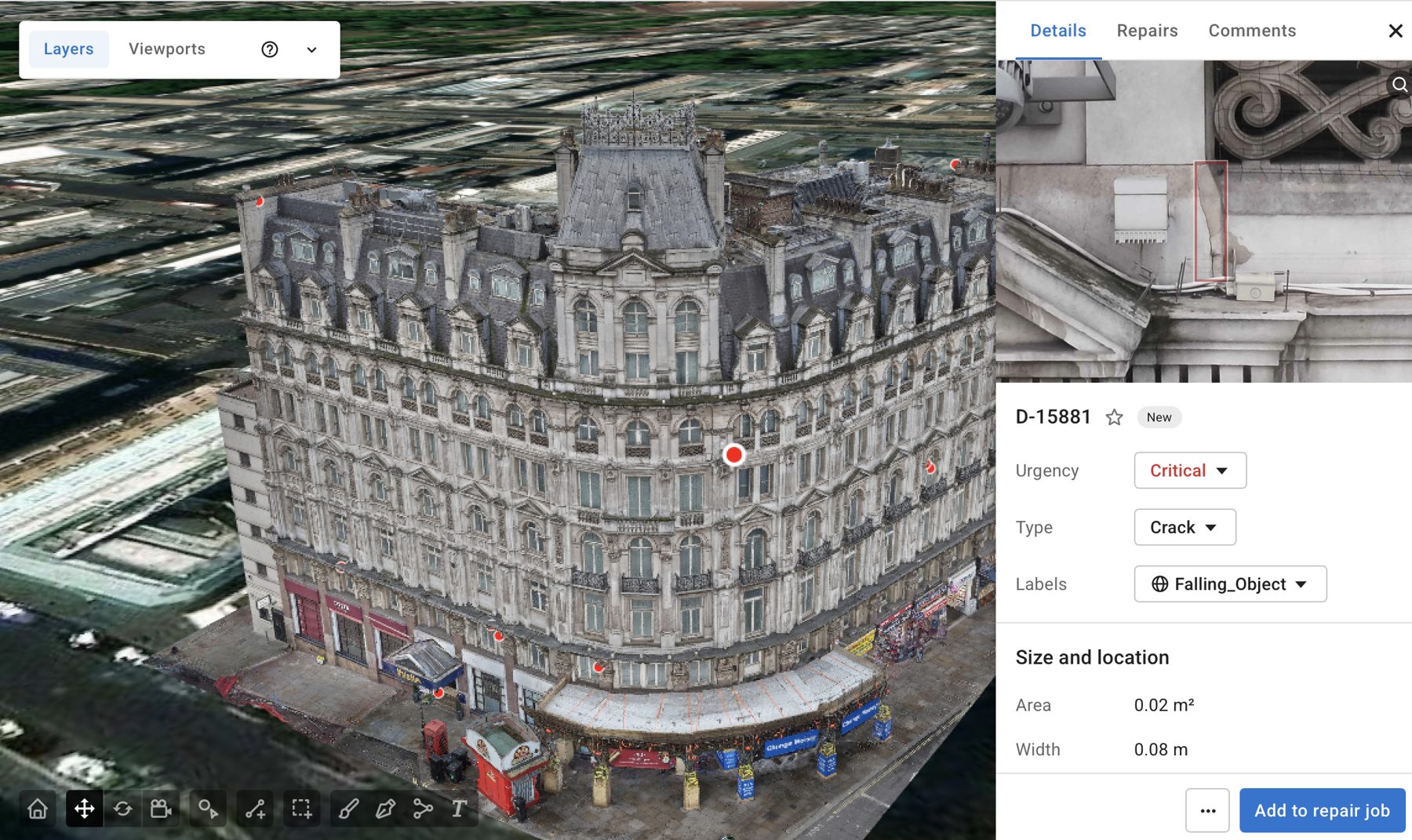Select the paintbrush annotation tool
The width and height of the screenshot is (1412, 840).
(348, 809)
